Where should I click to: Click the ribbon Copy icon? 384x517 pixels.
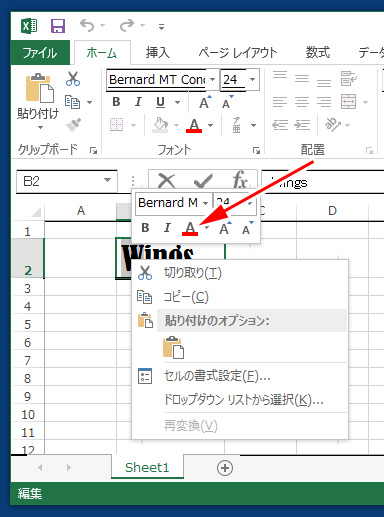click(x=73, y=102)
